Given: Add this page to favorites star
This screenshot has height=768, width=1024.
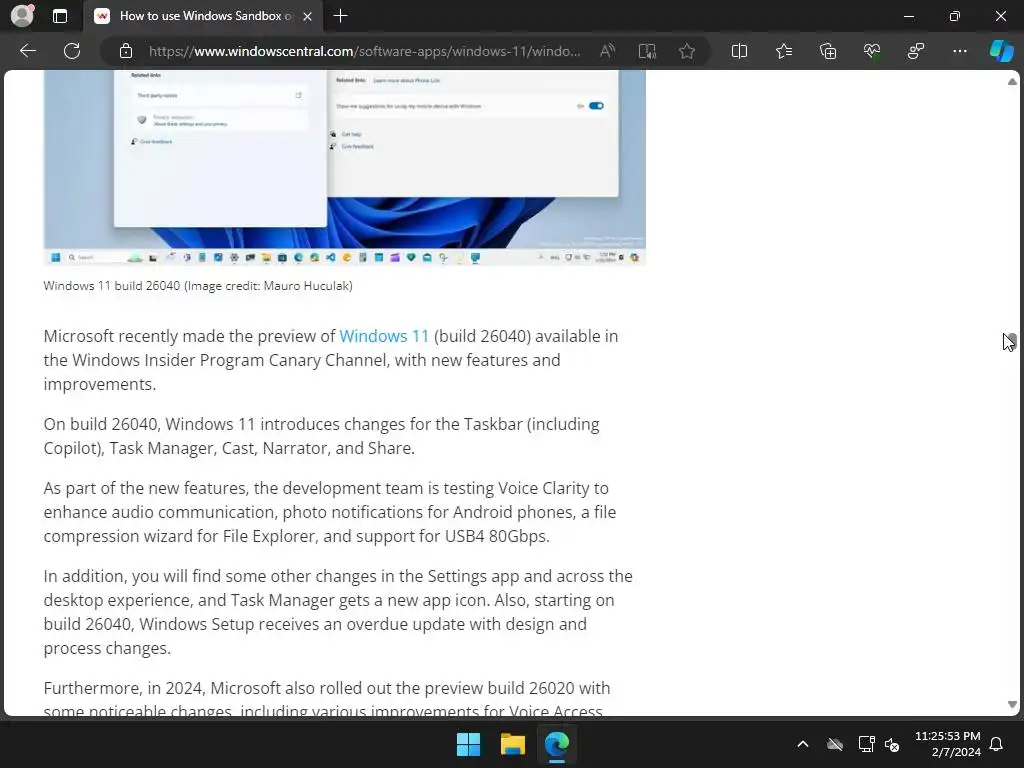Looking at the screenshot, I should (686, 51).
